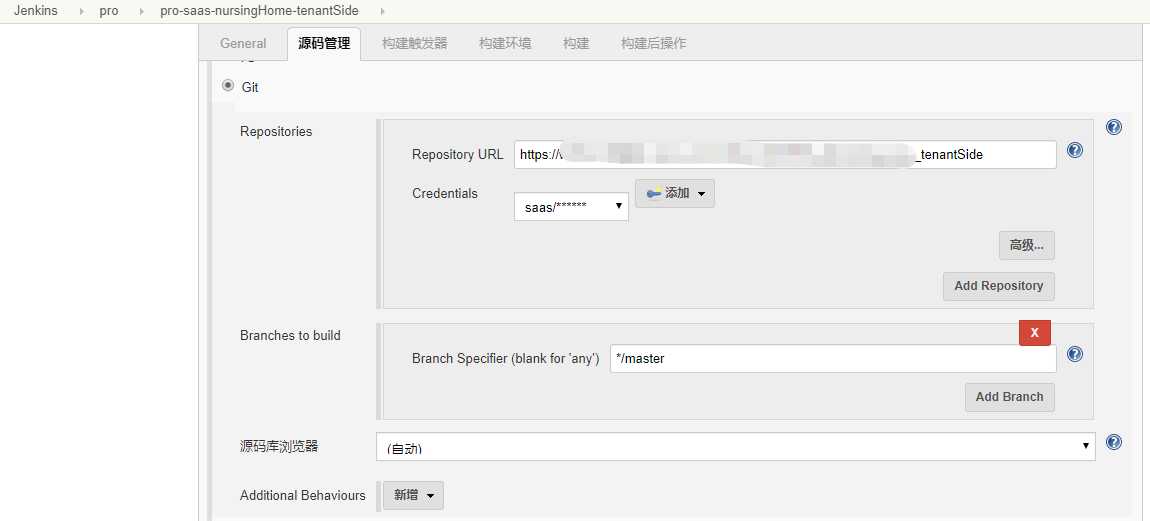Switch to the 构建触发器 tab
This screenshot has width=1150, height=521.
414,43
